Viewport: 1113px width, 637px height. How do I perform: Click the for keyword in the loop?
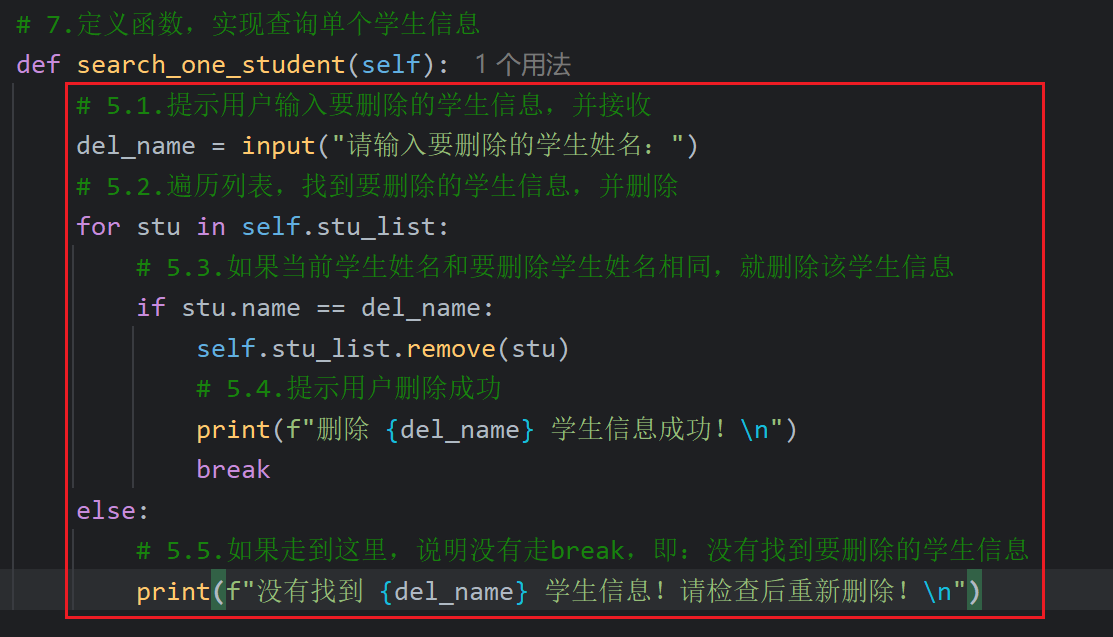tap(99, 227)
